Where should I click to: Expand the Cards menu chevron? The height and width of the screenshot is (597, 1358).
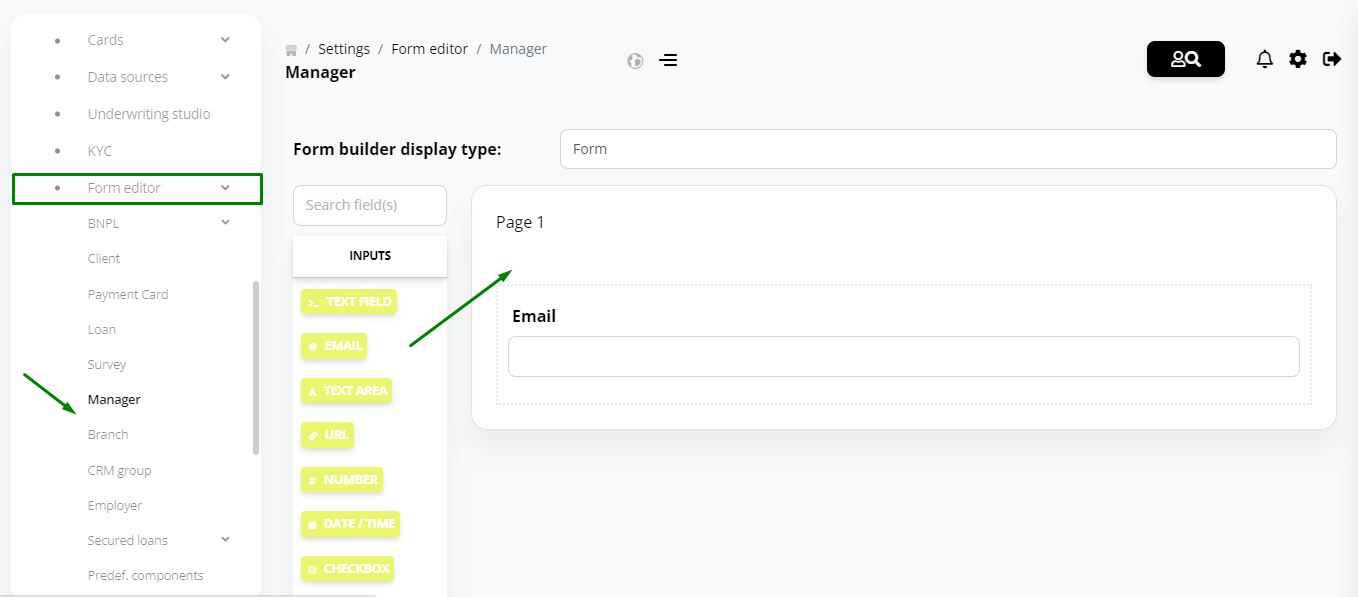pyautogui.click(x=225, y=40)
